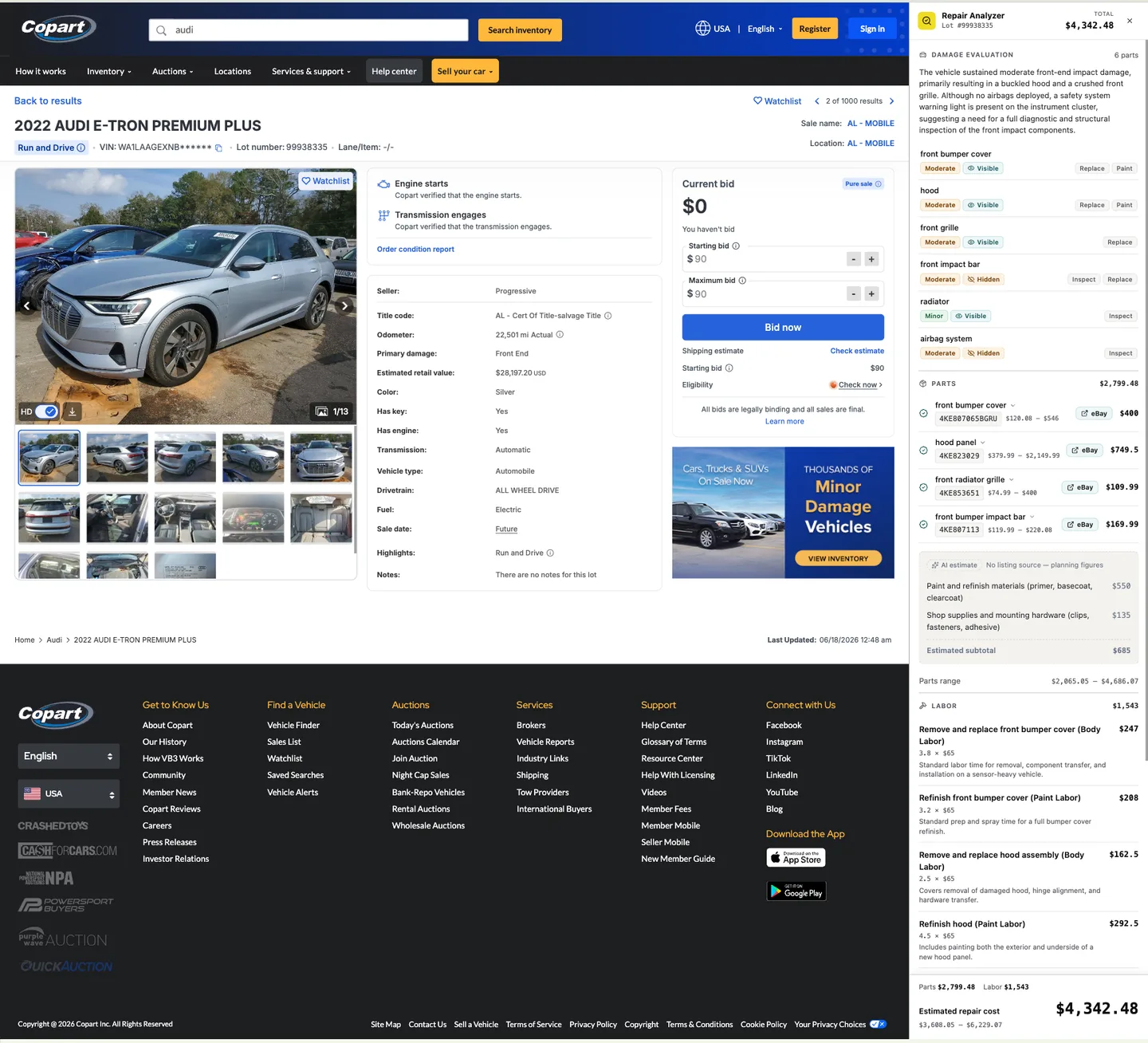Viewport: 1148px width, 1043px height.
Task: Click the Search inventory button
Action: 520,30
